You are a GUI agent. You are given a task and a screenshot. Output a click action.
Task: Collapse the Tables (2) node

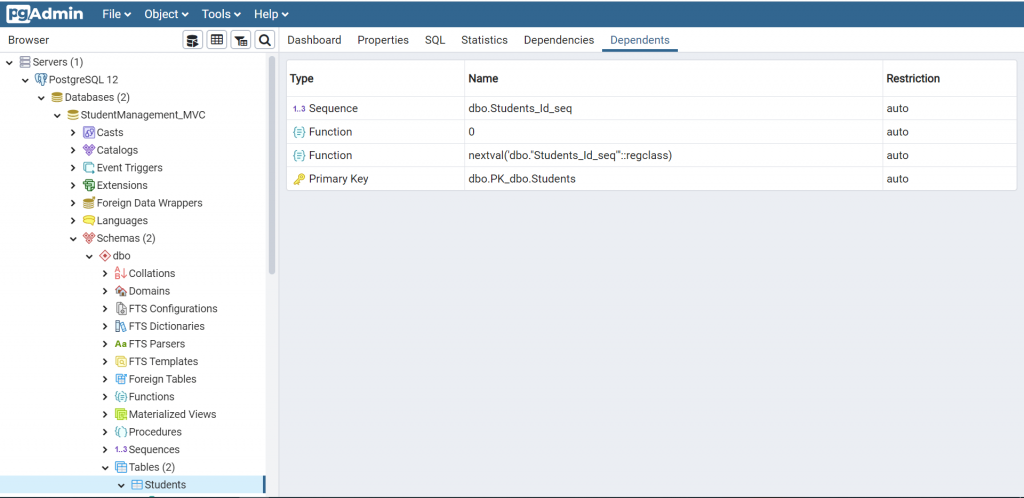(105, 467)
